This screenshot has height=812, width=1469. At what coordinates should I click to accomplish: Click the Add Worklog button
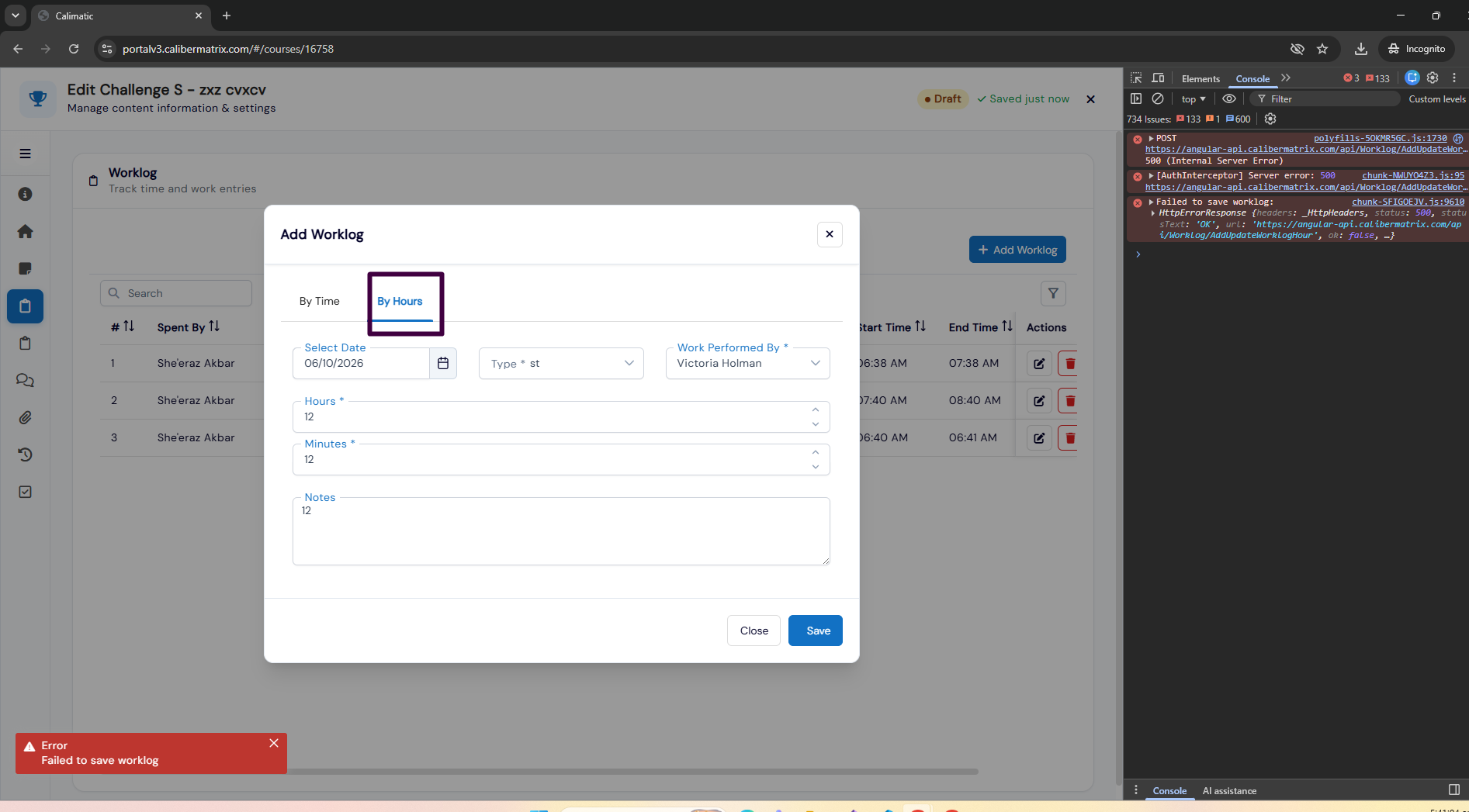pos(1017,250)
